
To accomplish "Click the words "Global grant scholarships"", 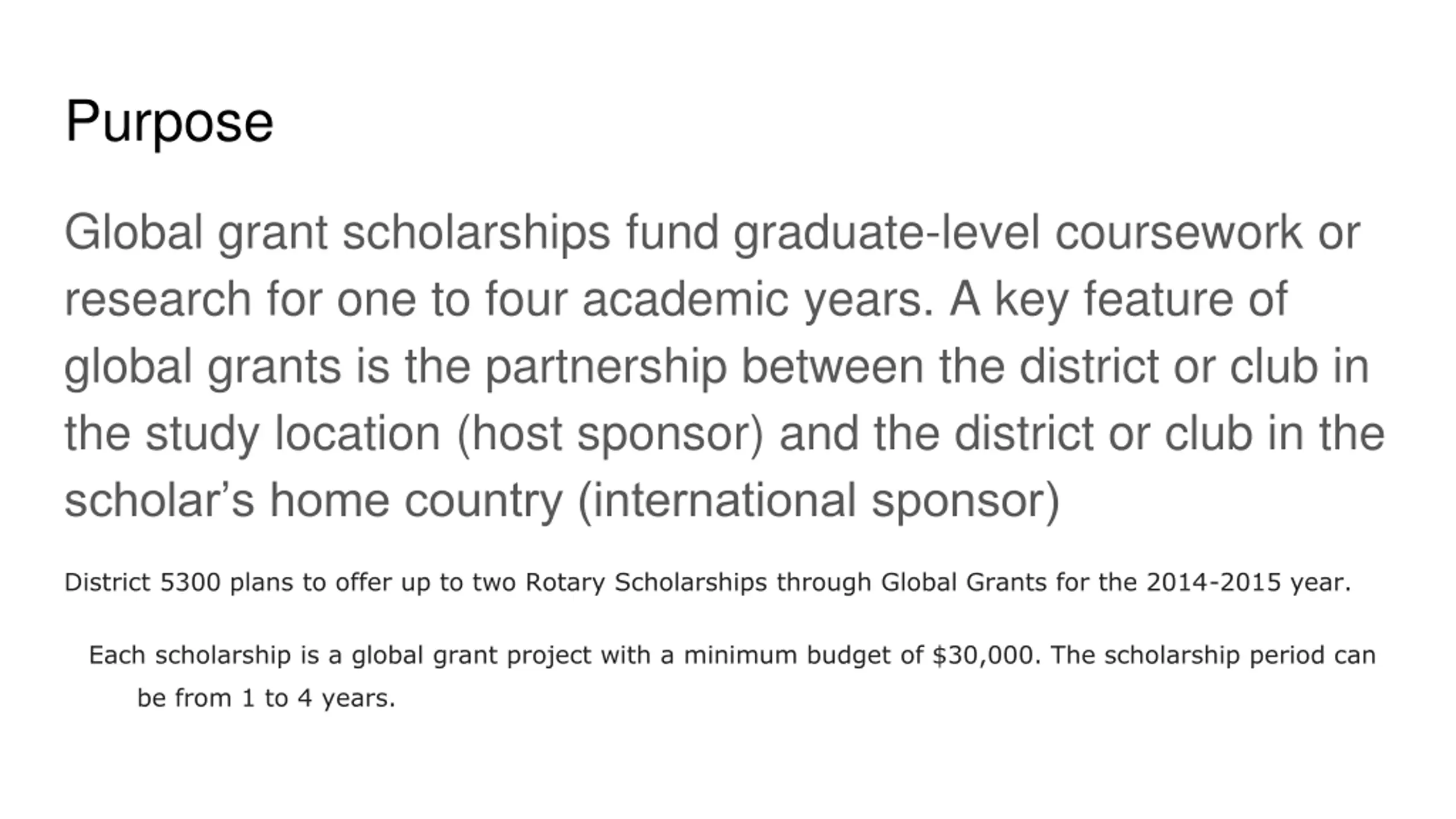I will 337,232.
